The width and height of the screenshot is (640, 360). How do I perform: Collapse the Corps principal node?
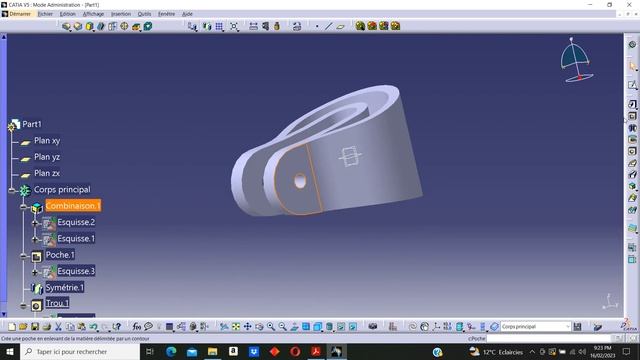tap(12, 191)
